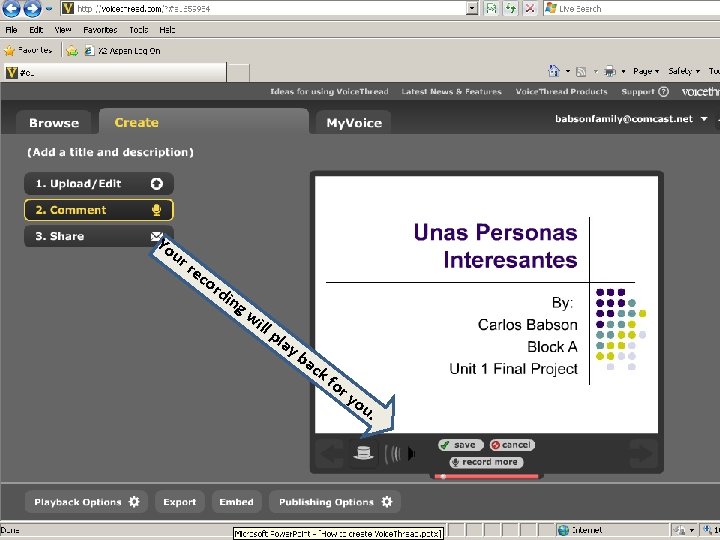Click the hat identity icon in player
The width and height of the screenshot is (720, 540).
(363, 453)
